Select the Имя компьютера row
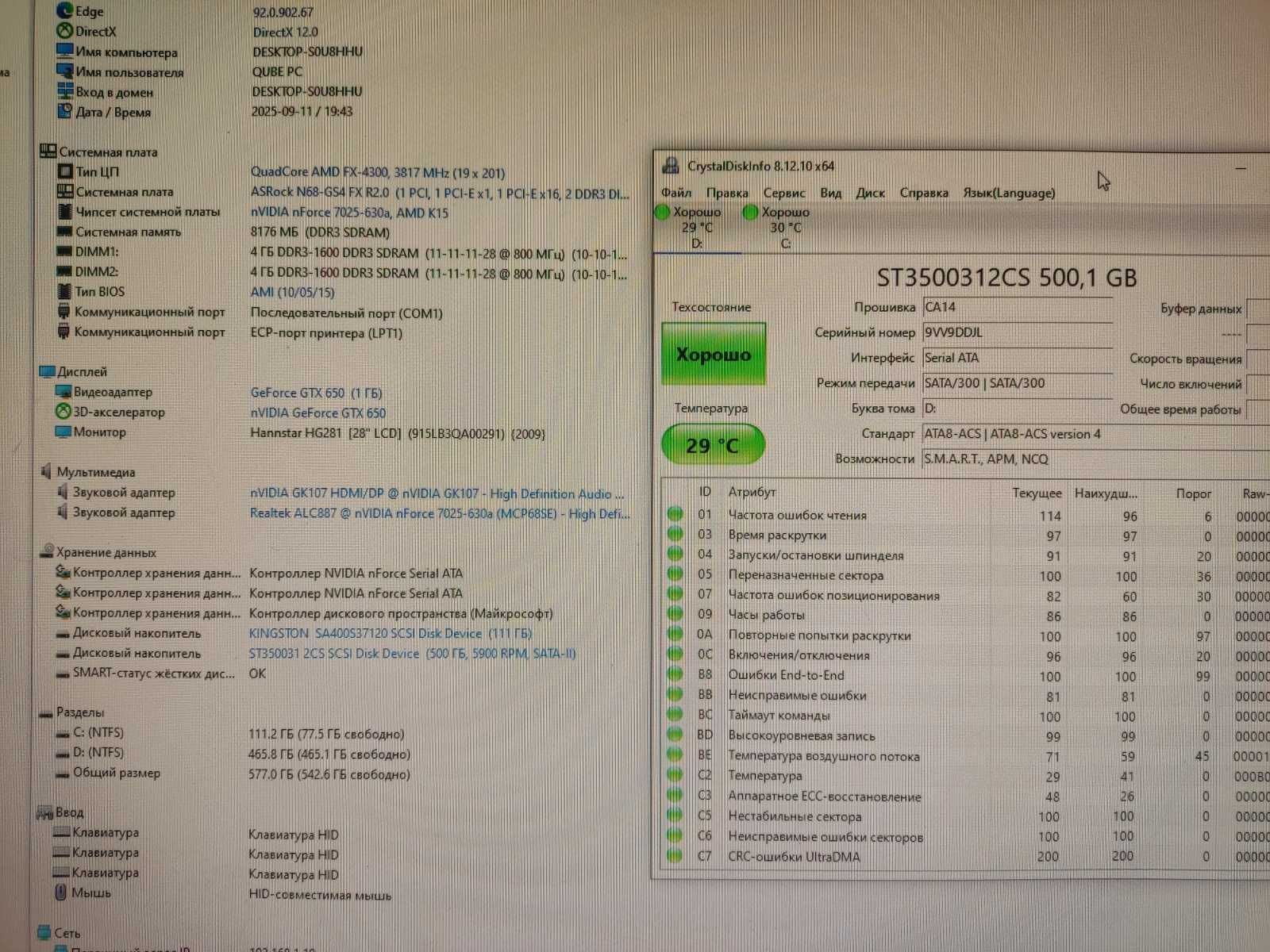The image size is (1270, 952). pyautogui.click(x=210, y=52)
